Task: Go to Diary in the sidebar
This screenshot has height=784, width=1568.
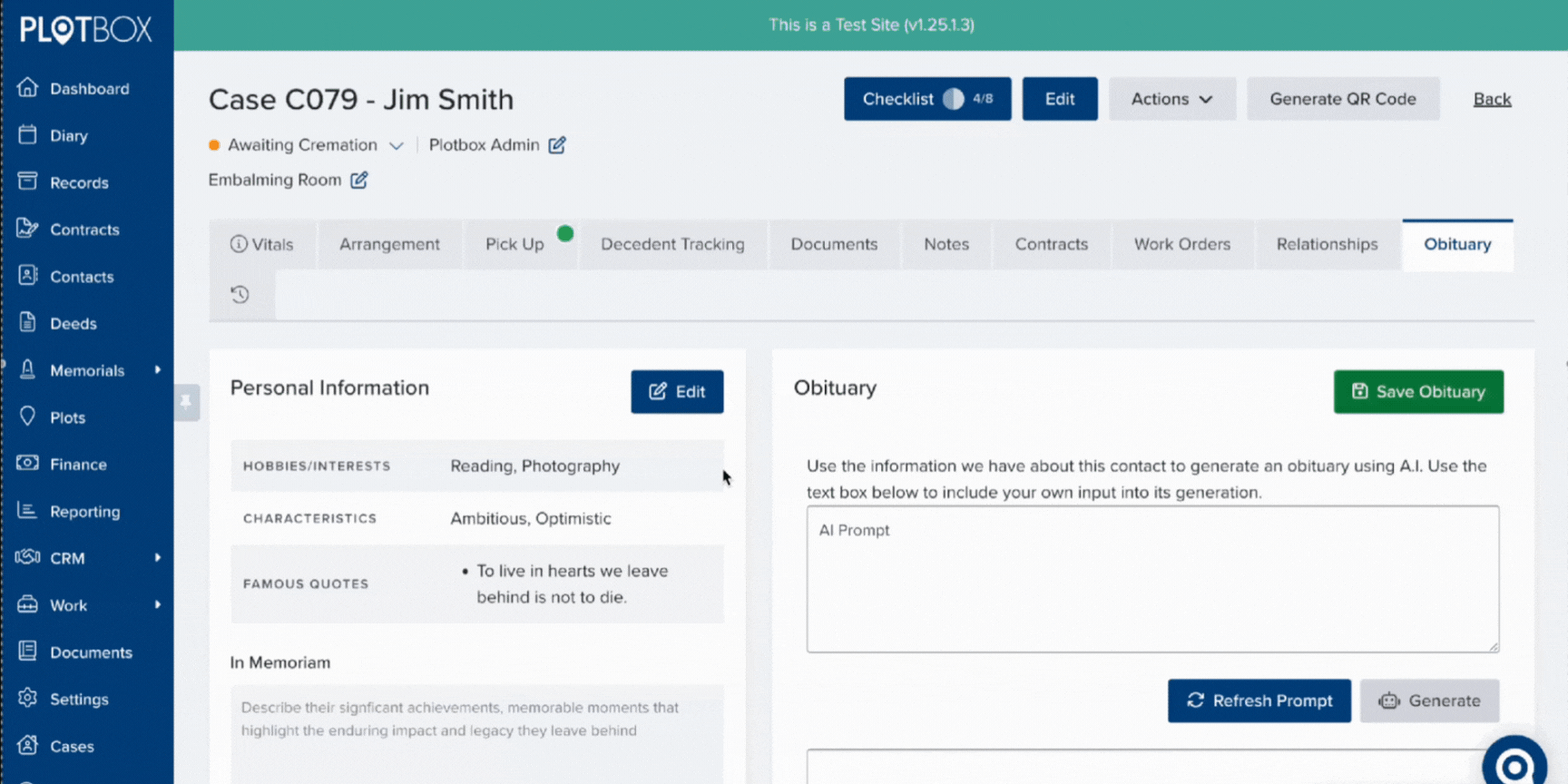Action: 68,136
